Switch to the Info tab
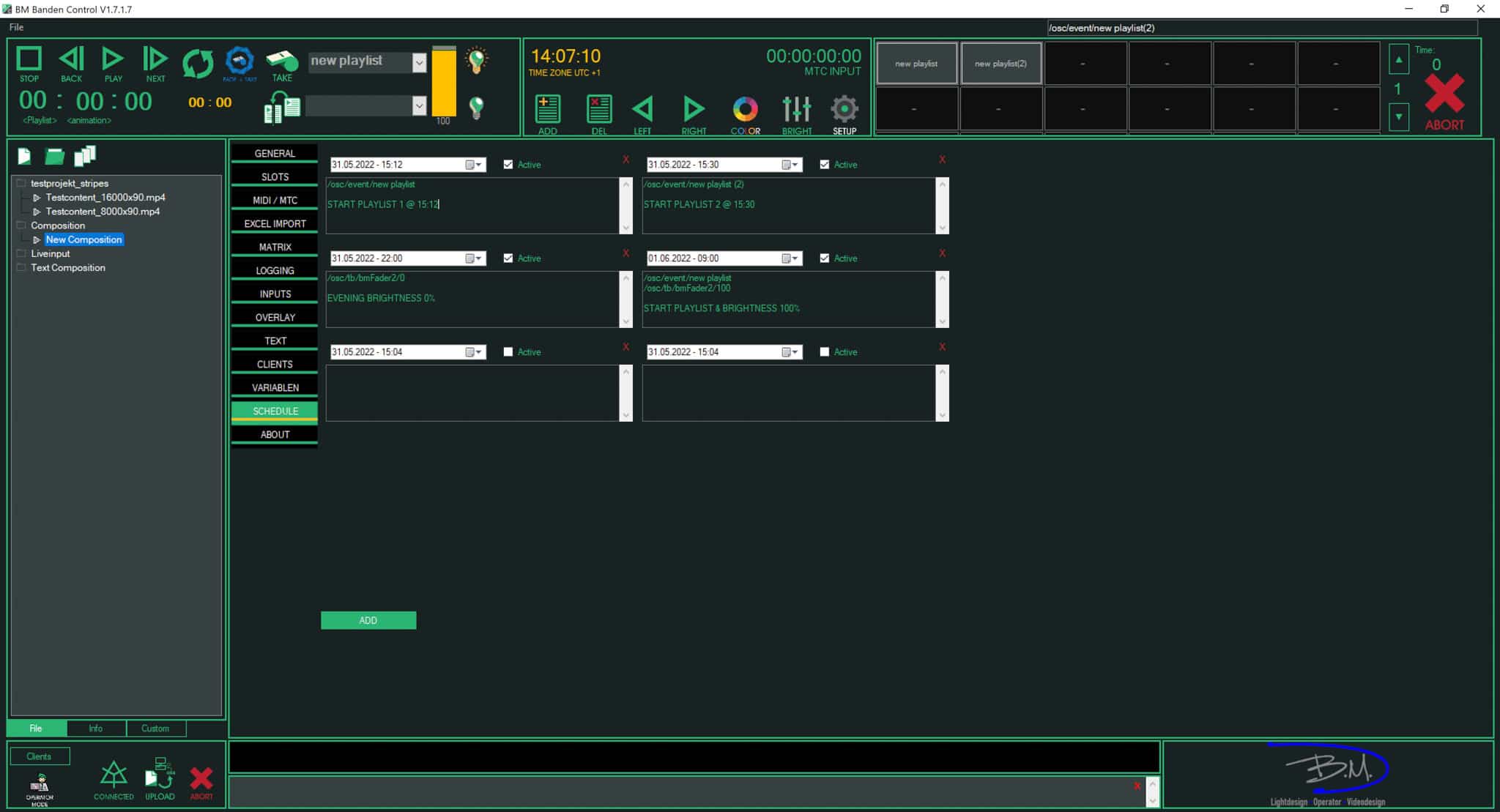1500x812 pixels. (96, 729)
